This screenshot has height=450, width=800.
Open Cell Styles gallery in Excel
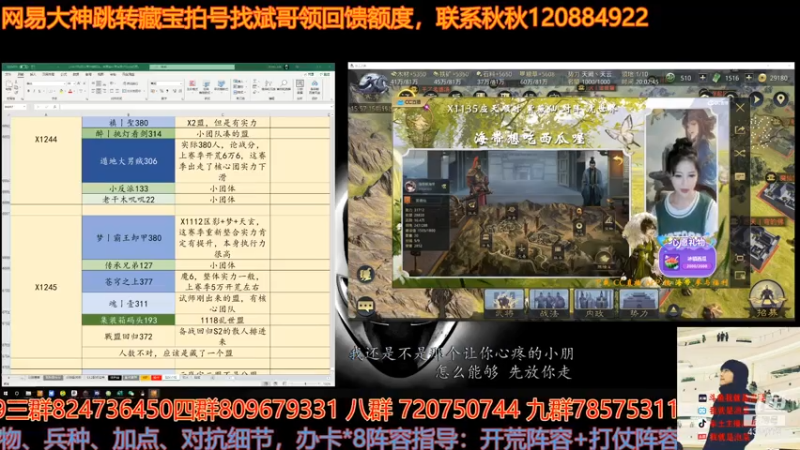(221, 86)
